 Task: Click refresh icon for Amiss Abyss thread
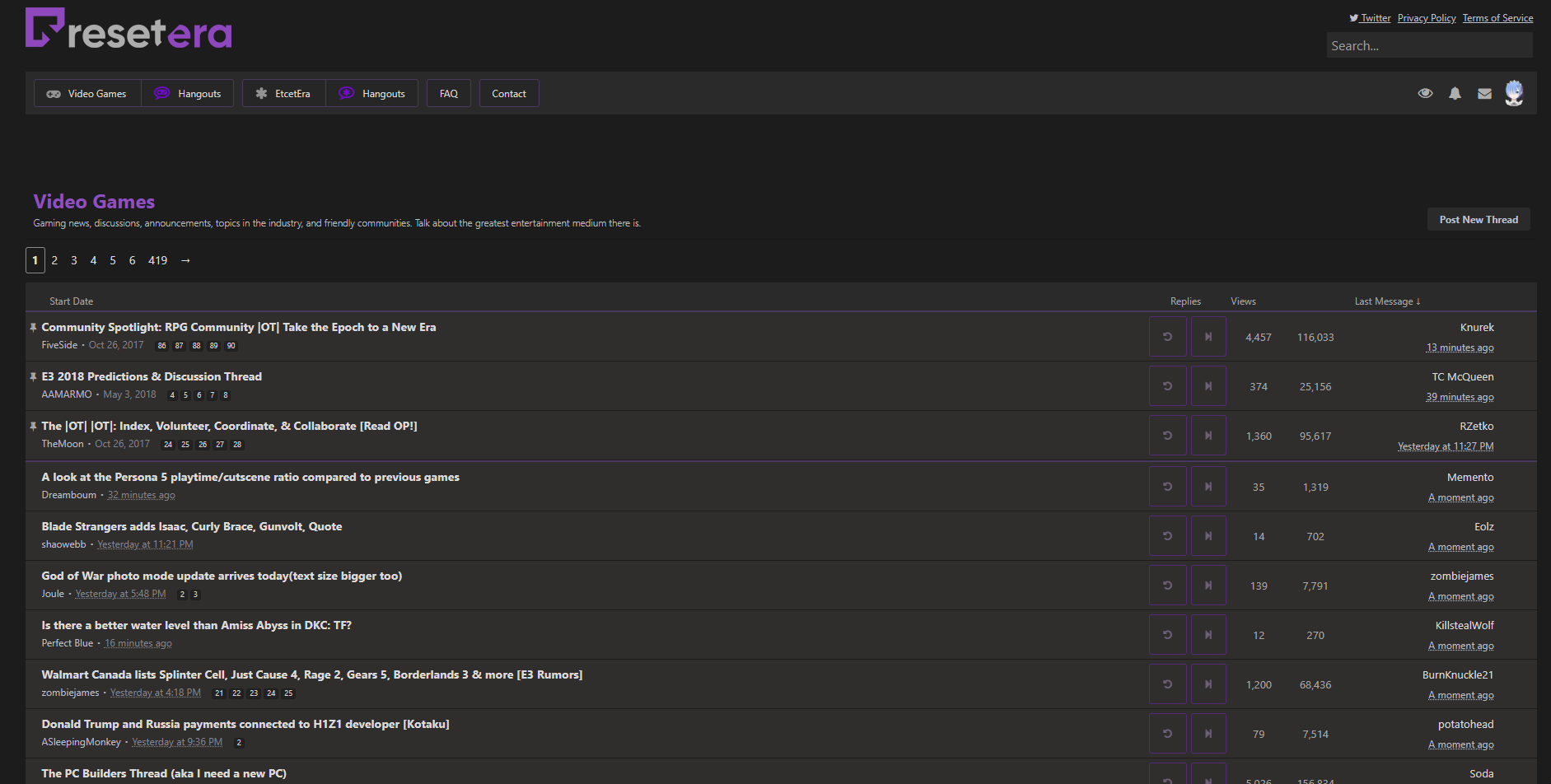pyautogui.click(x=1168, y=635)
